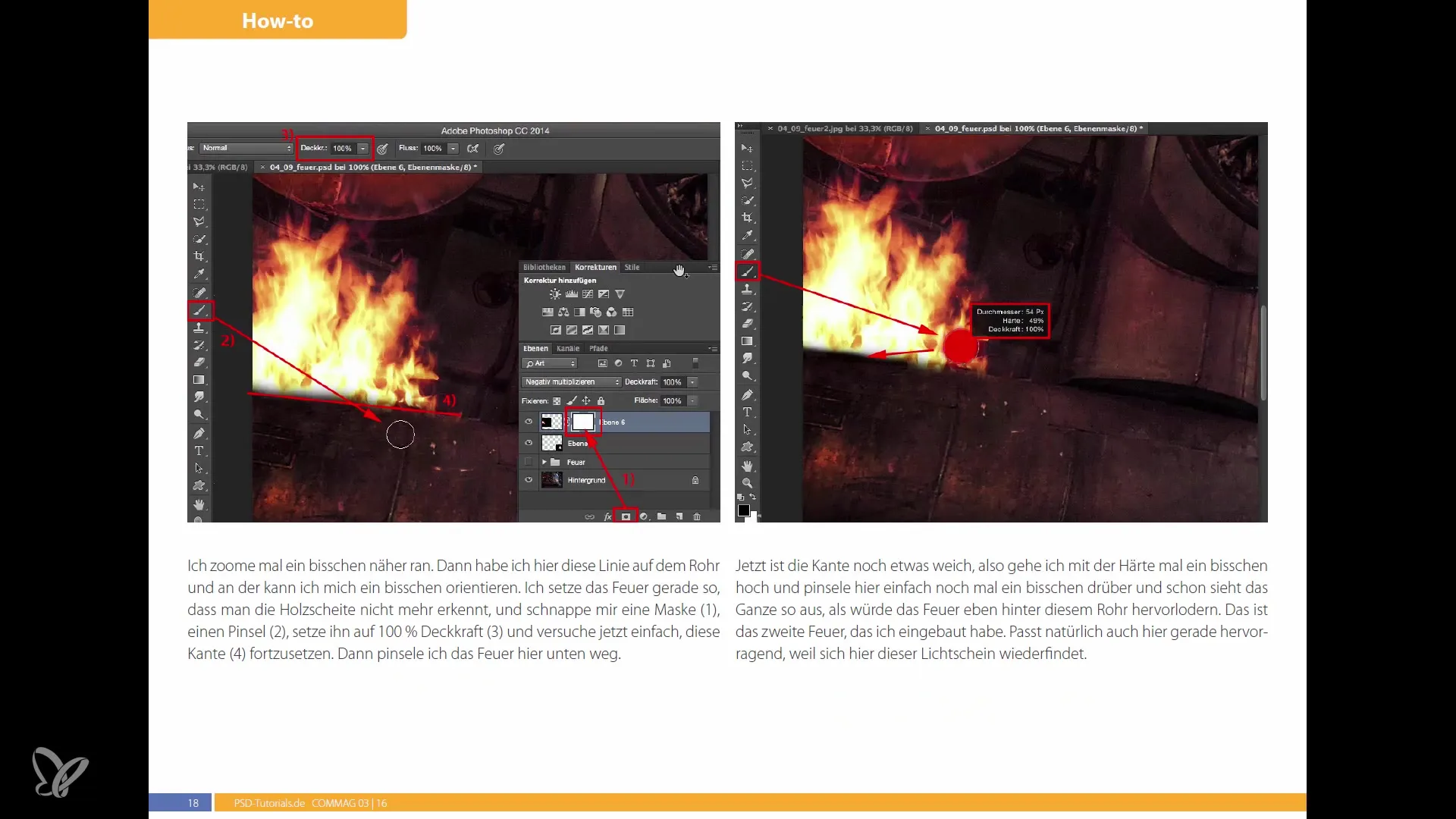Open the Art layer filter dropdown
This screenshot has height=819, width=1456.
tap(550, 364)
